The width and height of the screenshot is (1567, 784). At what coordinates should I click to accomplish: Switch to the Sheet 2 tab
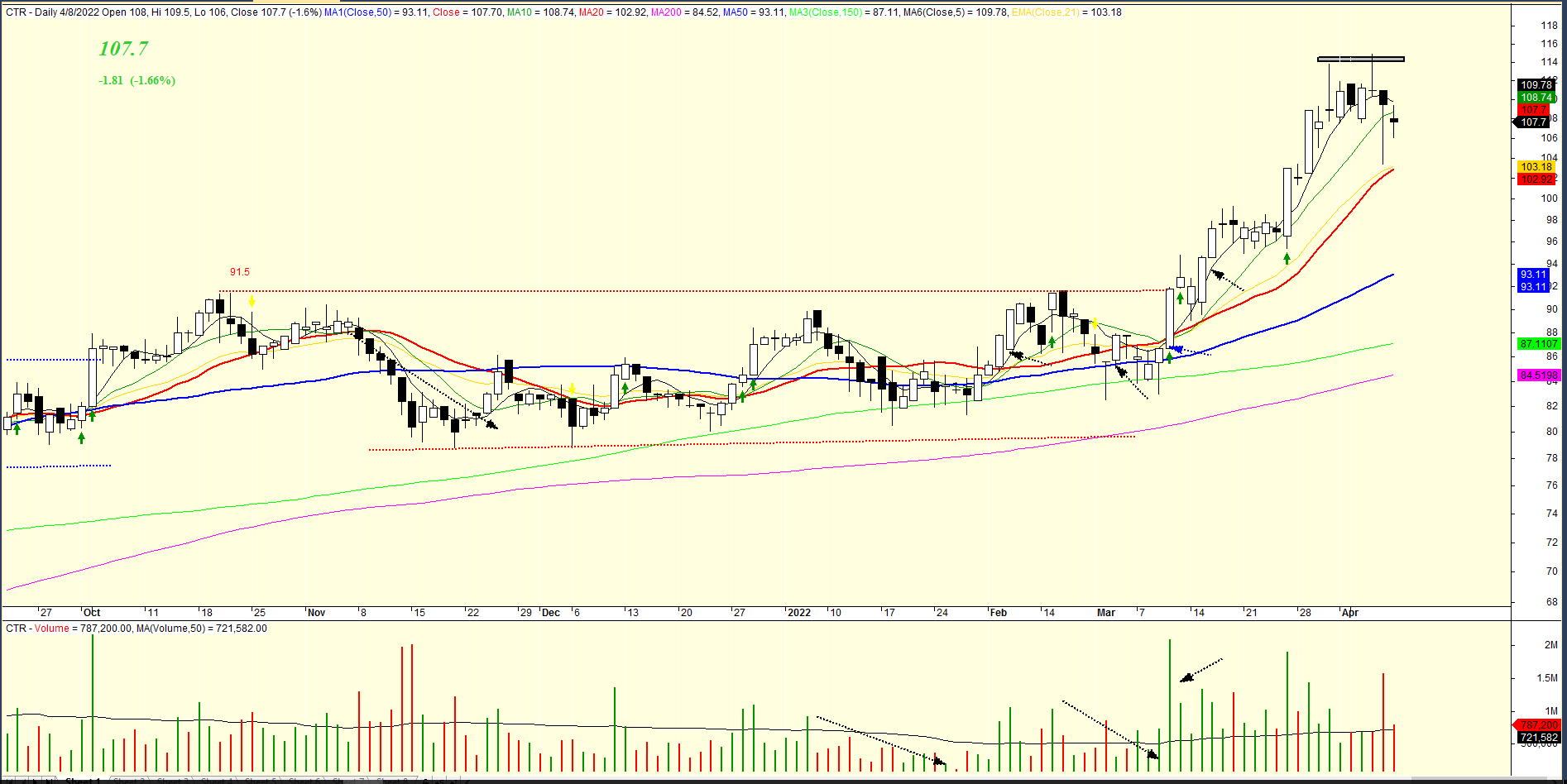pos(128,780)
